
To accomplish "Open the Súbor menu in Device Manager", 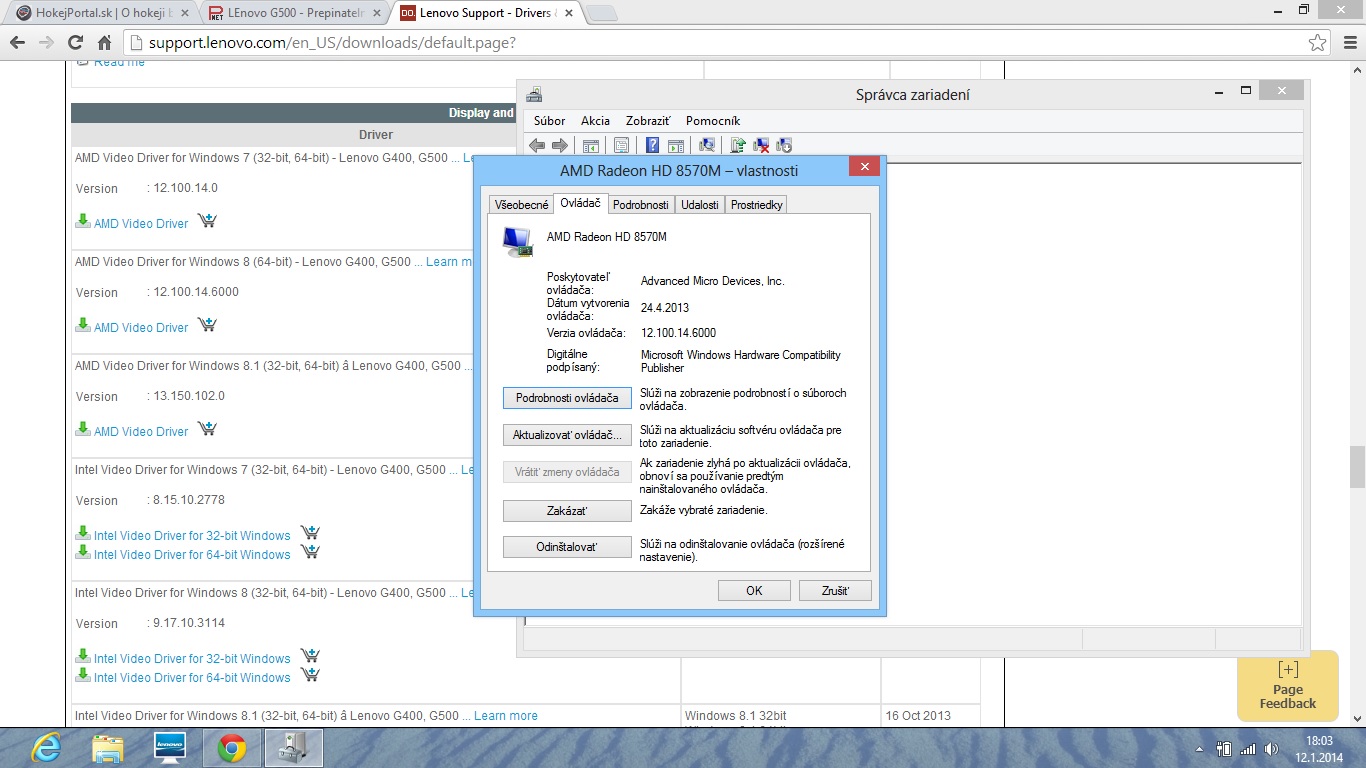I will [x=550, y=120].
